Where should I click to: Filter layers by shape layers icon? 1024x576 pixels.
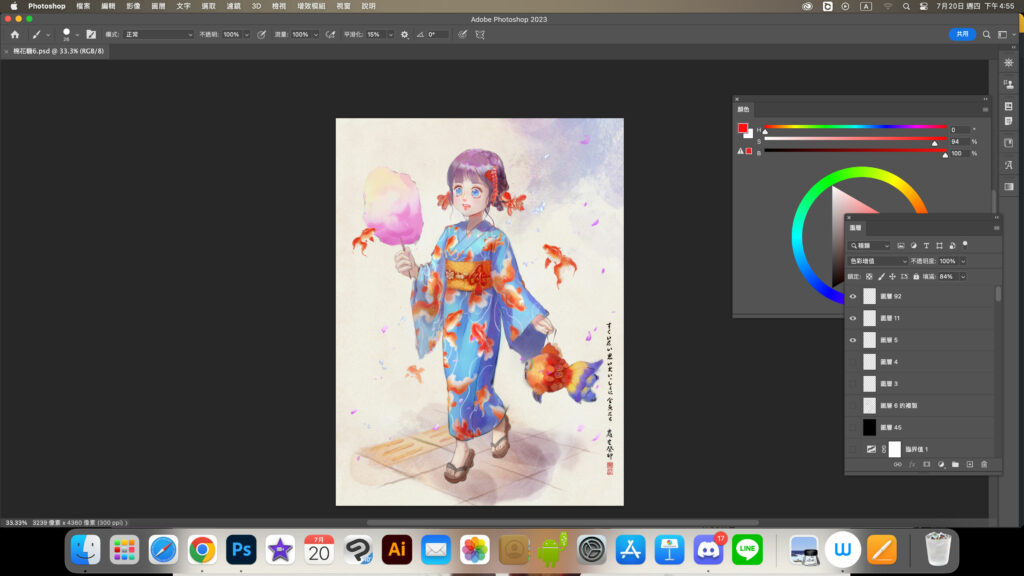tap(939, 246)
